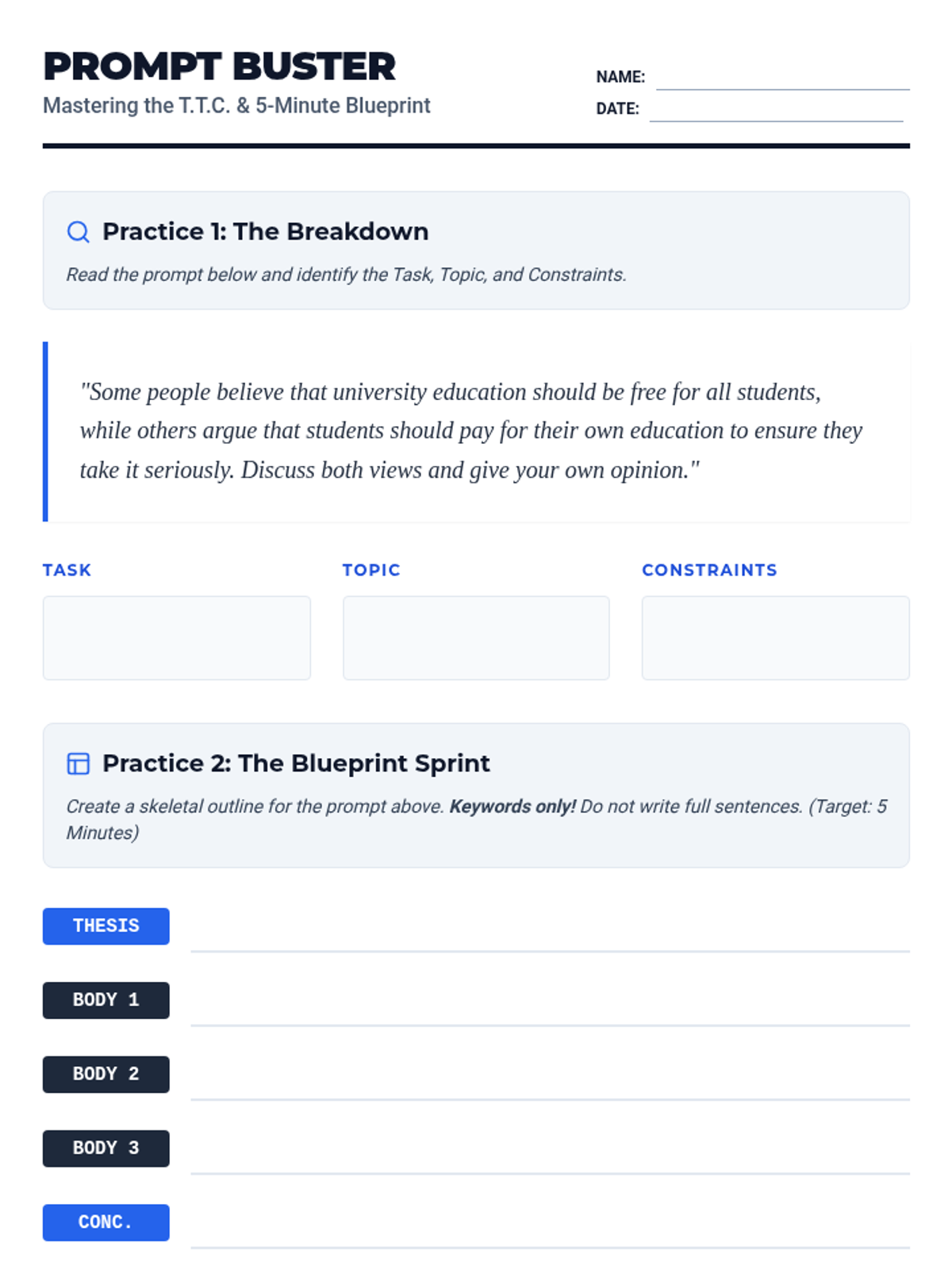Click the italic university education prompt quote
952x1270 pixels.
click(x=471, y=431)
